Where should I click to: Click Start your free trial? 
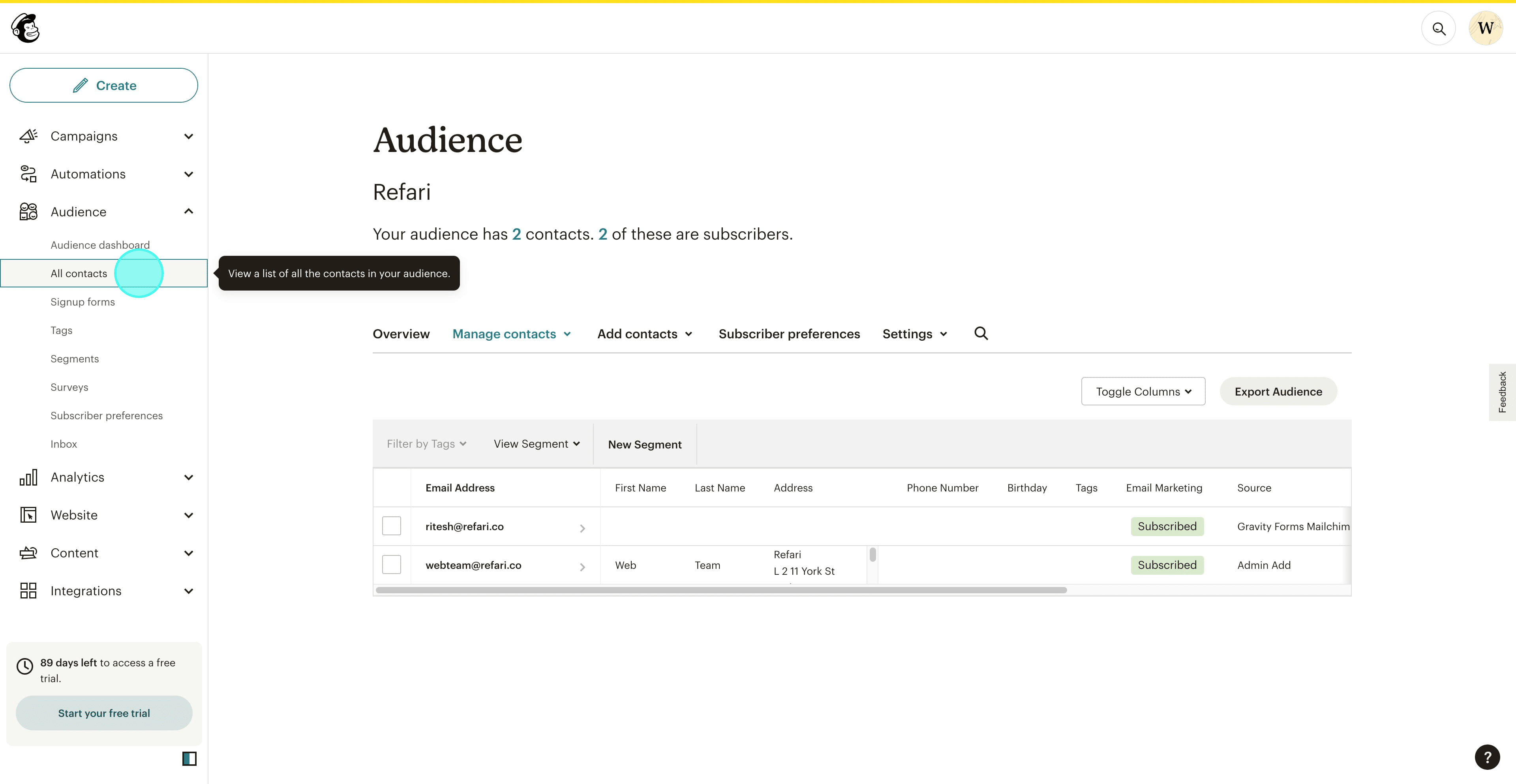[x=104, y=713]
